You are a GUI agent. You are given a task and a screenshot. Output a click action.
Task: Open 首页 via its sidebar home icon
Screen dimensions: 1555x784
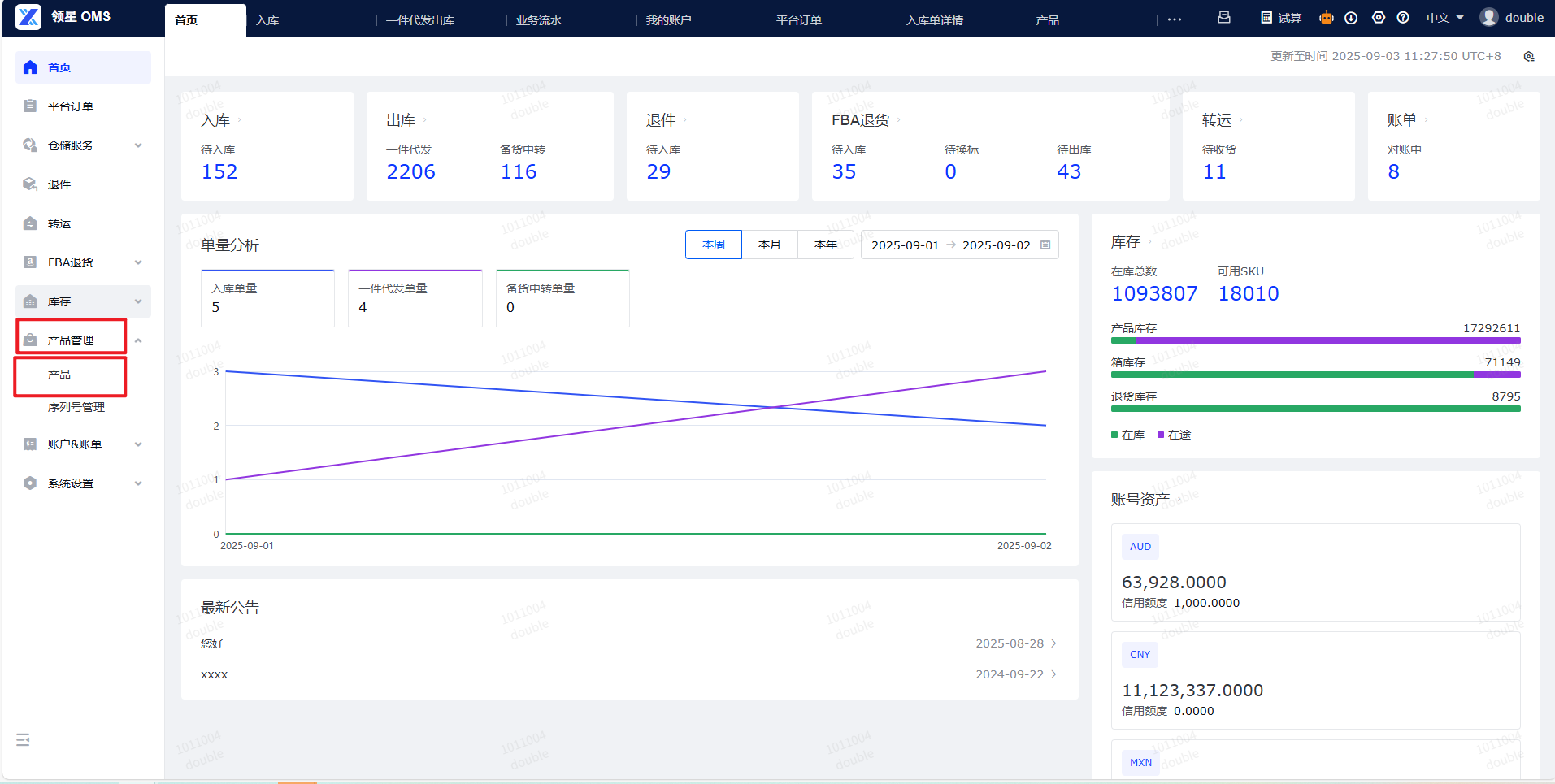pos(30,67)
